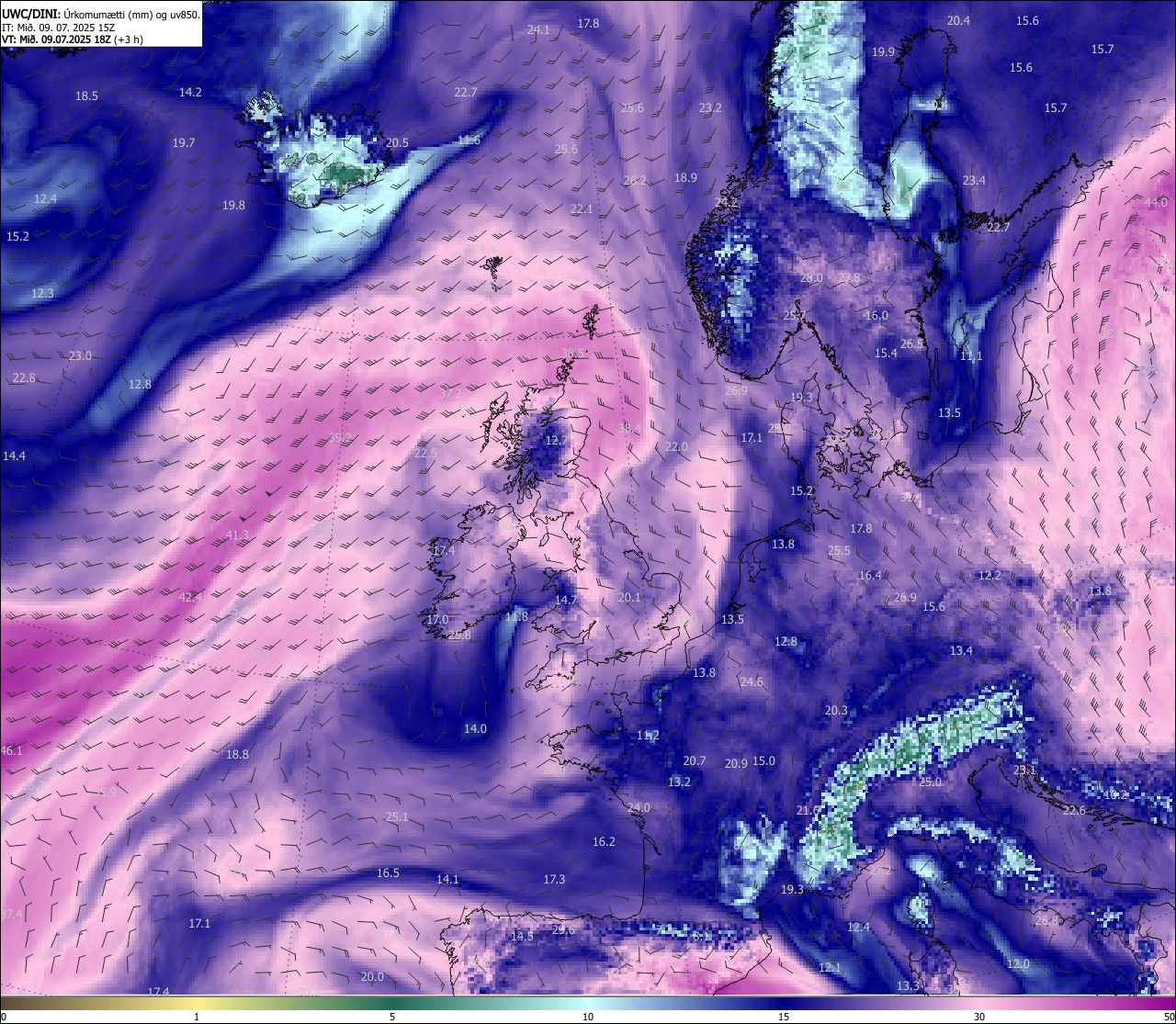The image size is (1176, 1024).
Task: Click the 'IT: Mið. 09. 07. 2025 15Z' line
Action: (x=58, y=28)
